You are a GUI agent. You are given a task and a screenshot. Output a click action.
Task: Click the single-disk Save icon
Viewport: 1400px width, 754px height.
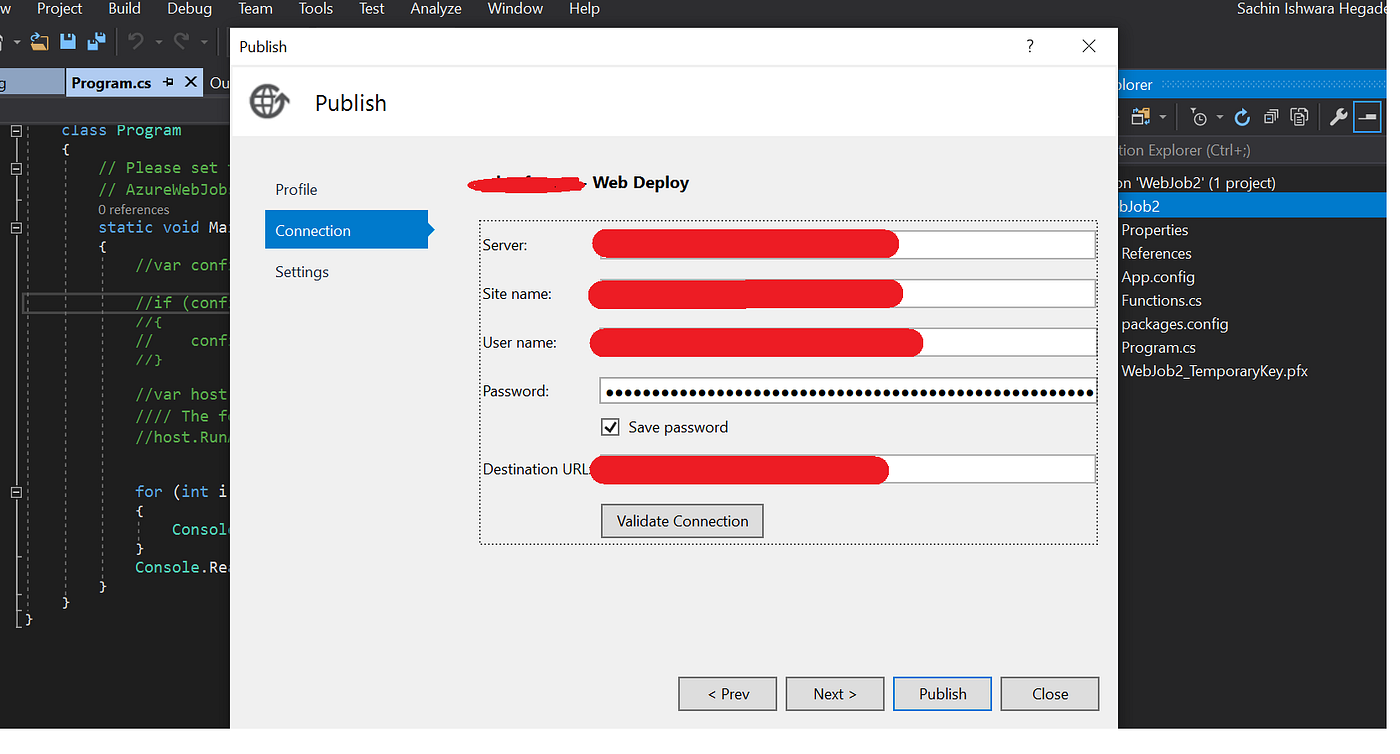68,41
